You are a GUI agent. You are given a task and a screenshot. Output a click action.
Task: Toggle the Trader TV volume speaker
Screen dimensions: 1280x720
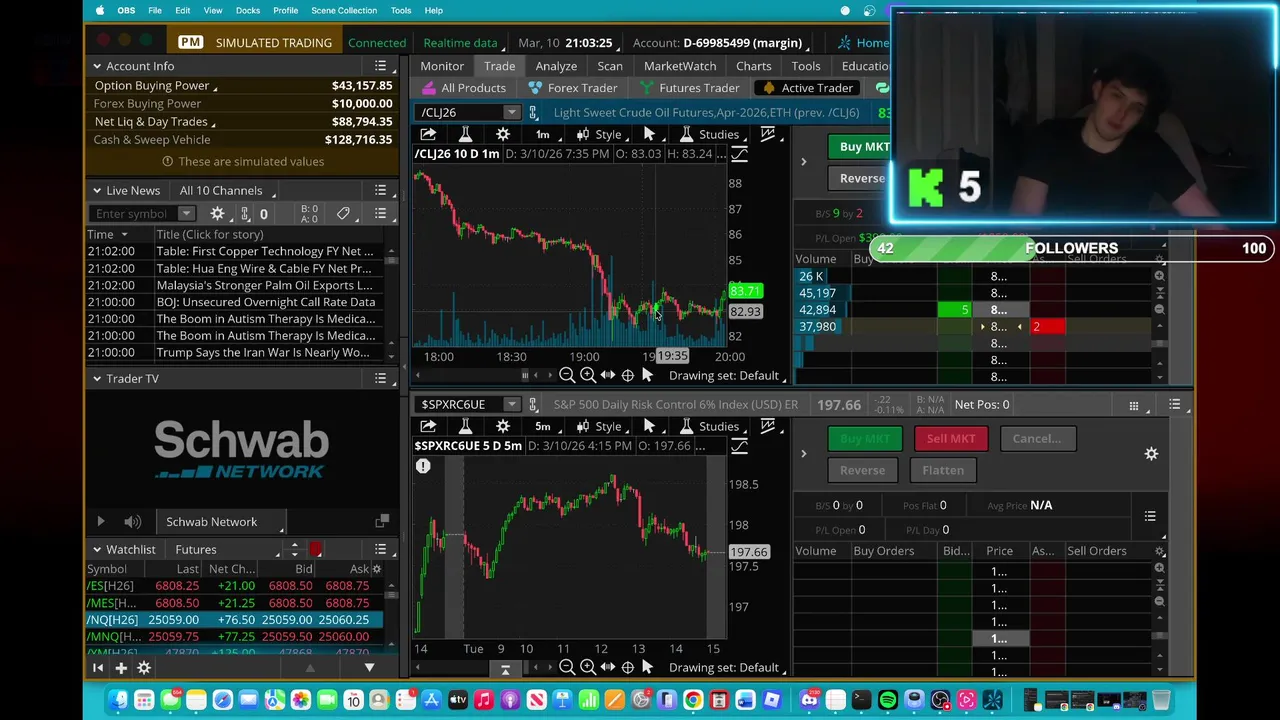click(132, 521)
